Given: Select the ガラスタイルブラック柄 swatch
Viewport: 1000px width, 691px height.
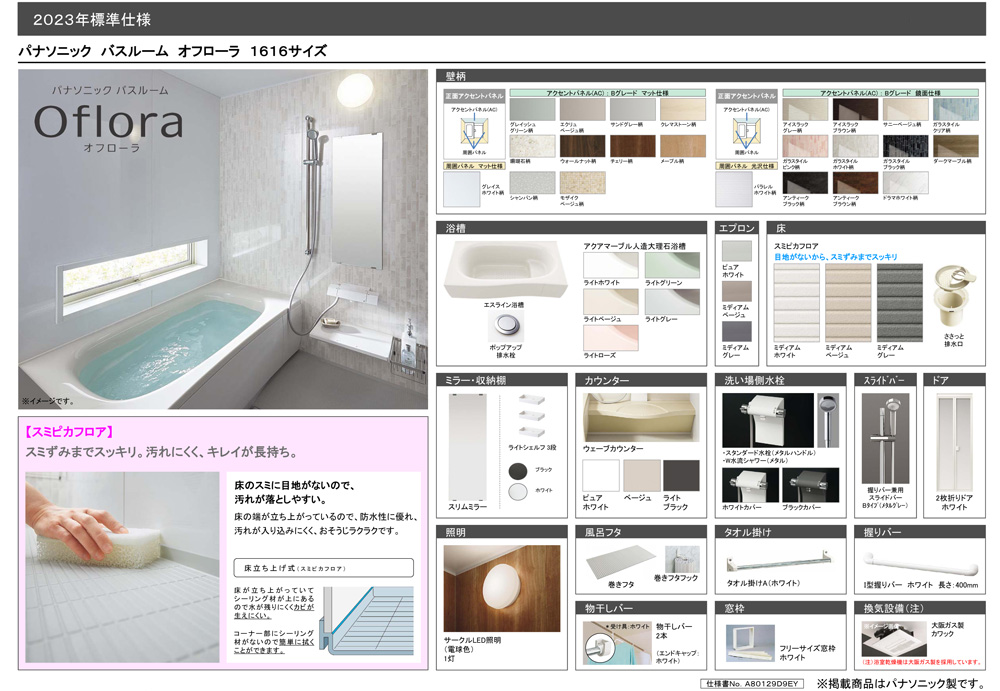Looking at the screenshot, I should tap(906, 146).
